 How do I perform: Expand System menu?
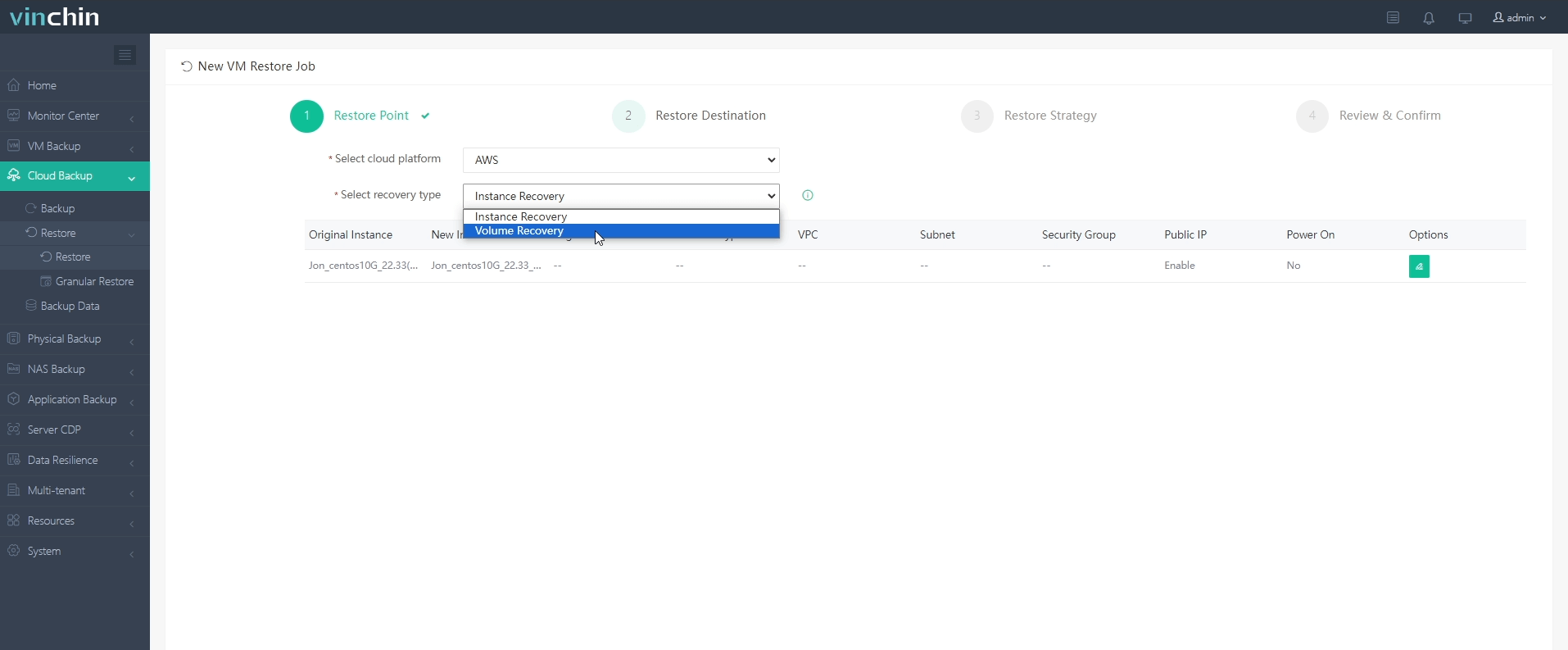tap(75, 551)
